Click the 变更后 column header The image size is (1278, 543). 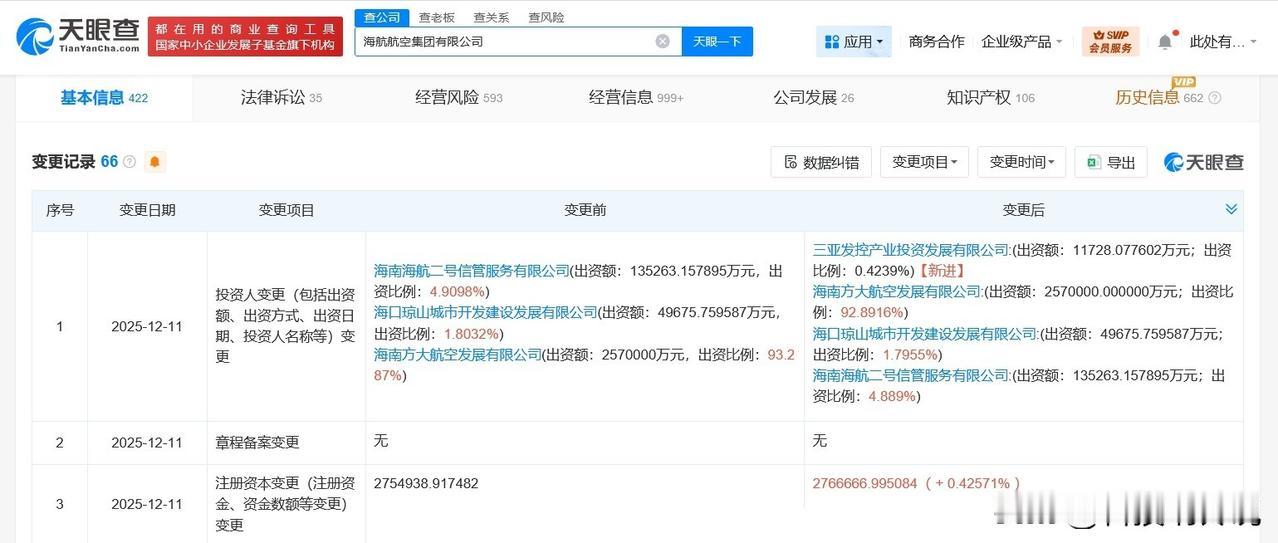pos(1023,210)
